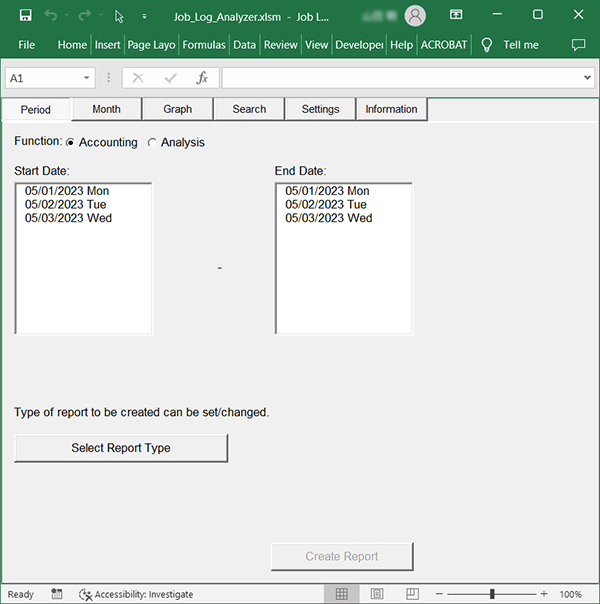Click the Enter checkmark formula bar icon
Image resolution: width=600 pixels, height=604 pixels.
click(170, 78)
